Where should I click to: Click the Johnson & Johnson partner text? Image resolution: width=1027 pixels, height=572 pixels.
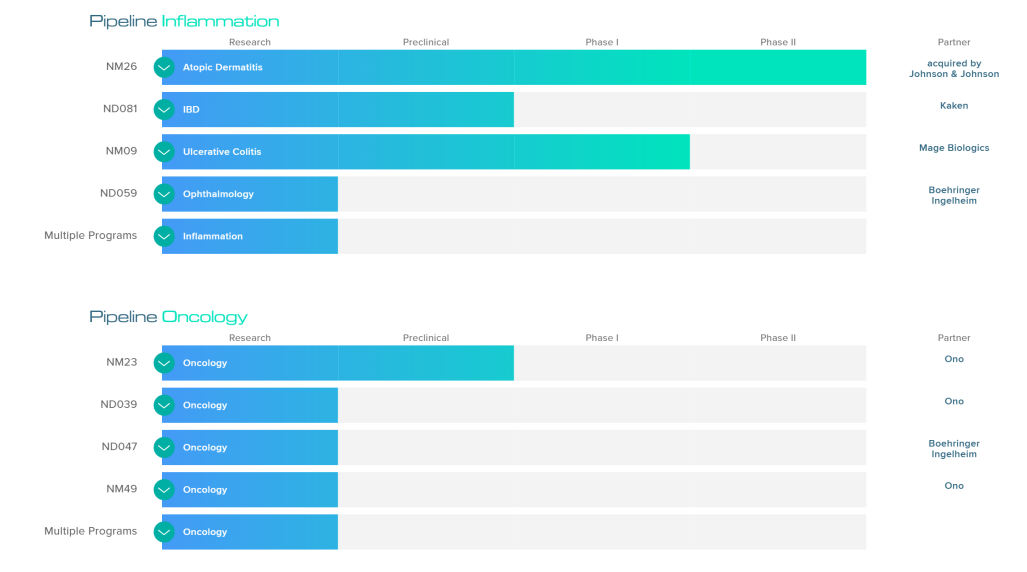pyautogui.click(x=953, y=74)
